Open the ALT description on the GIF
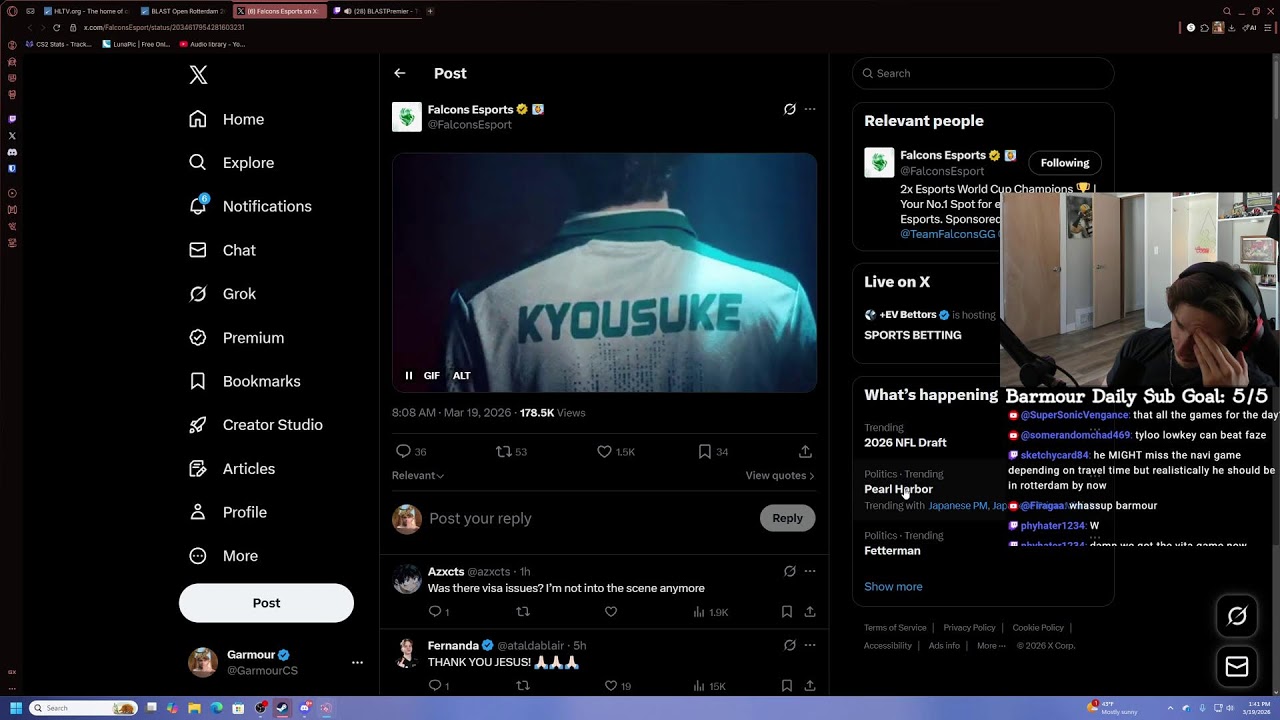 (462, 376)
